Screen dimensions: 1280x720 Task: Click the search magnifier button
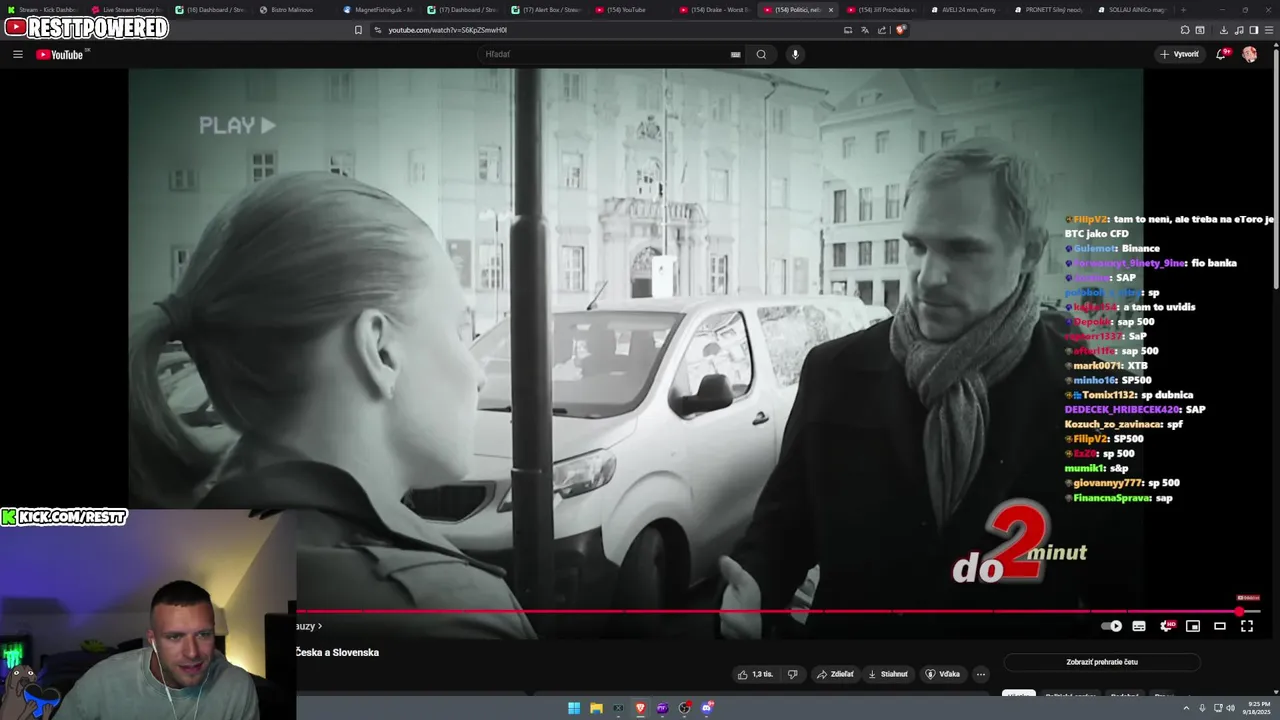(x=761, y=54)
